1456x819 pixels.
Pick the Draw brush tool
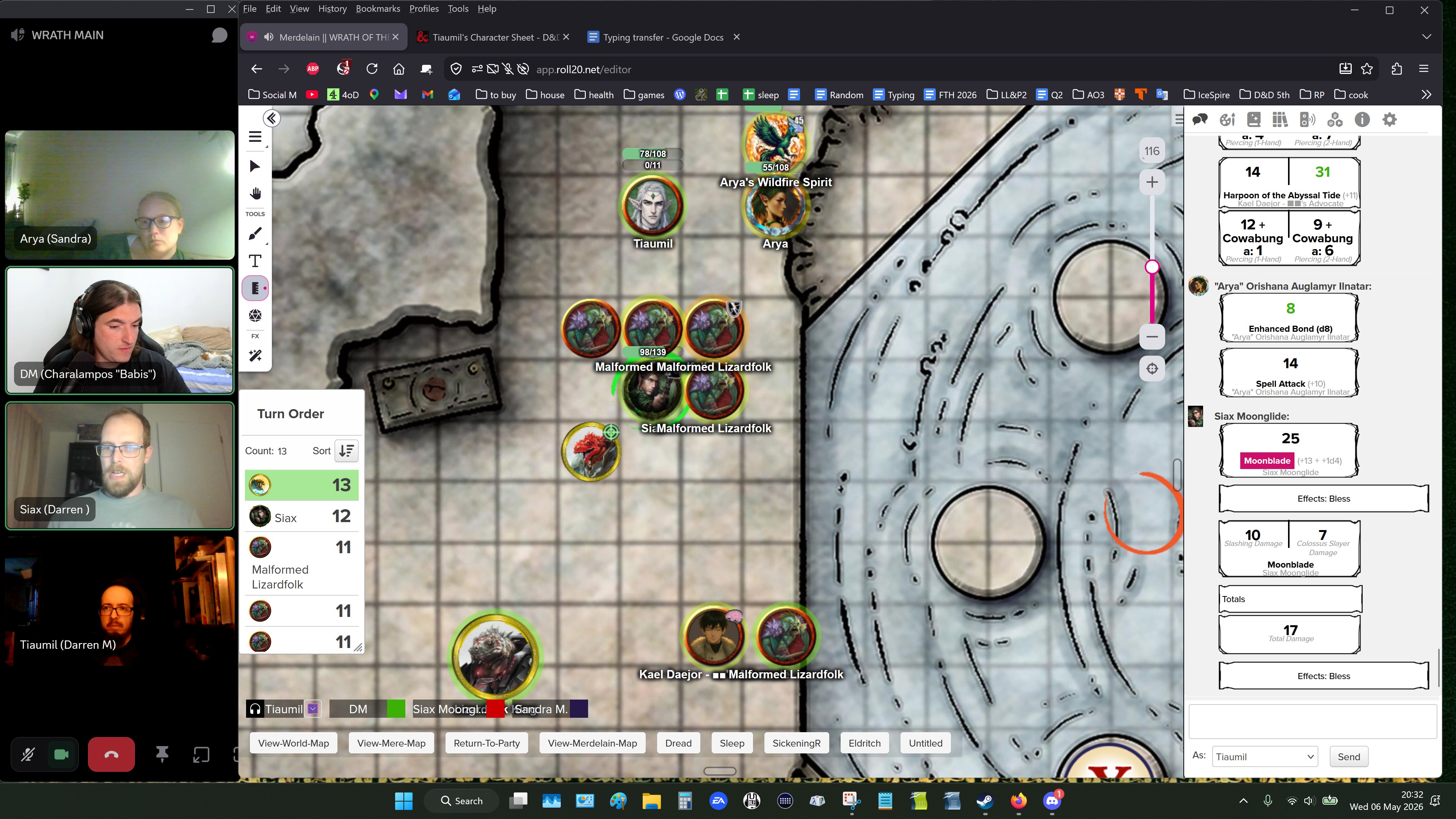pos(255,234)
